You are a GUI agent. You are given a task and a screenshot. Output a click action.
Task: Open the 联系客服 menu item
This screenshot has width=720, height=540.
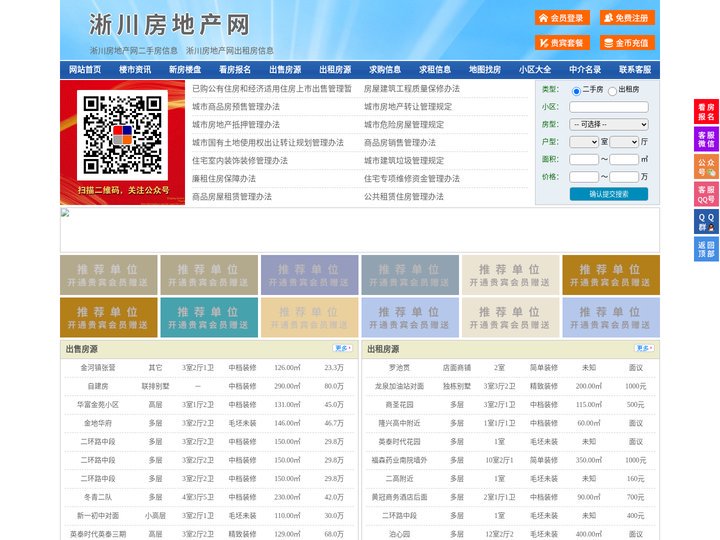(635, 70)
